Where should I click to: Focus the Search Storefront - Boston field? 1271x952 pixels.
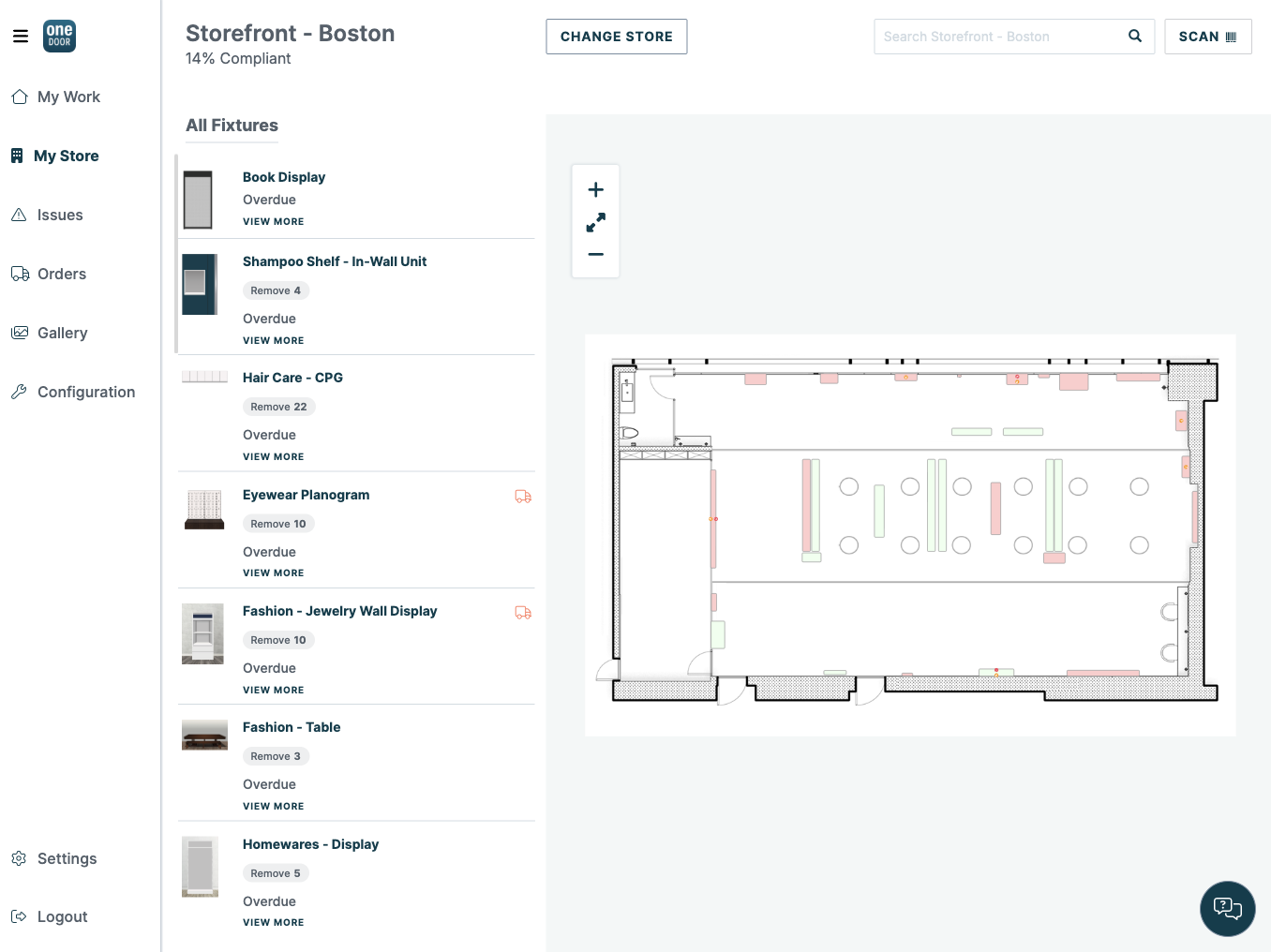coord(998,37)
